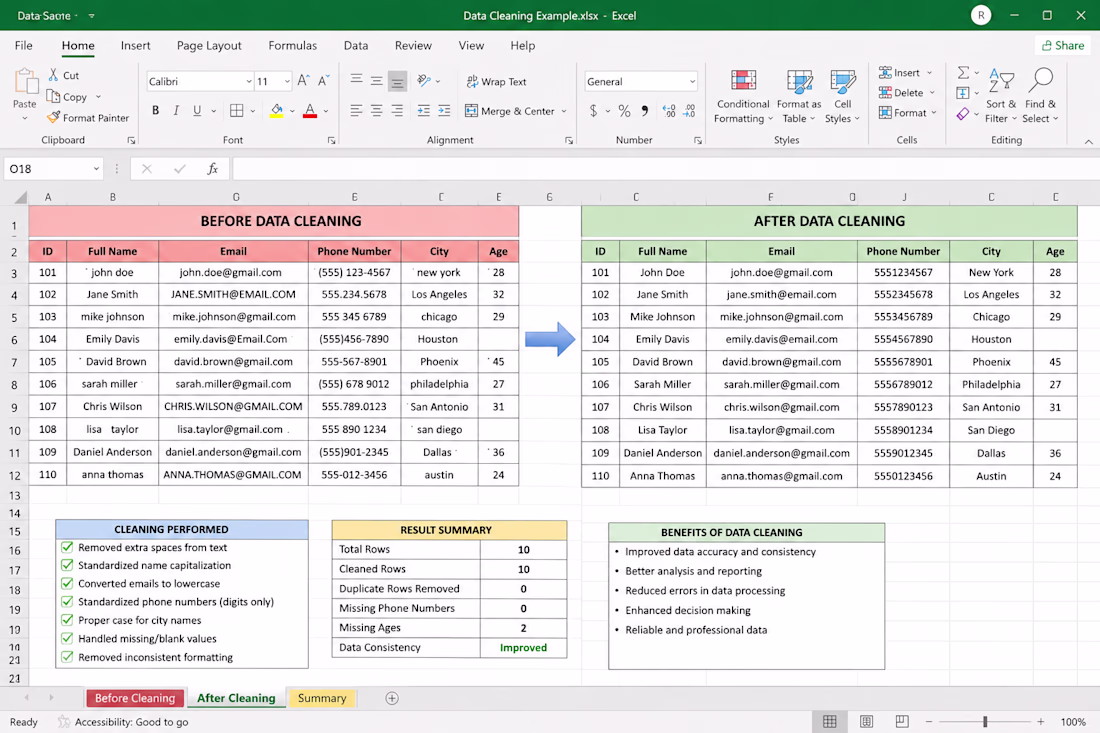Toggle 'Proper case for city names' checkbox
The height and width of the screenshot is (733, 1100).
[x=67, y=619]
